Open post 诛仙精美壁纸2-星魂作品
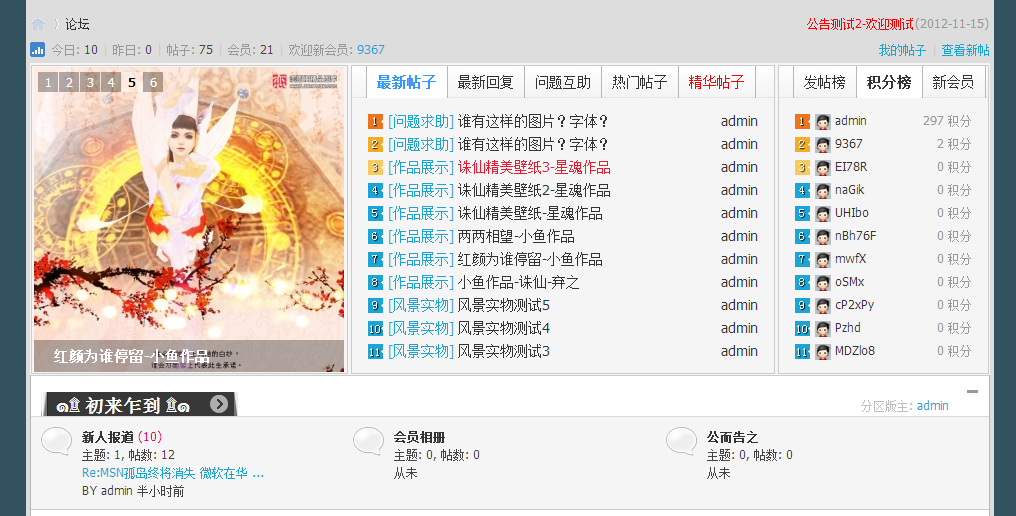Viewport: 1016px width, 516px height. [534, 190]
